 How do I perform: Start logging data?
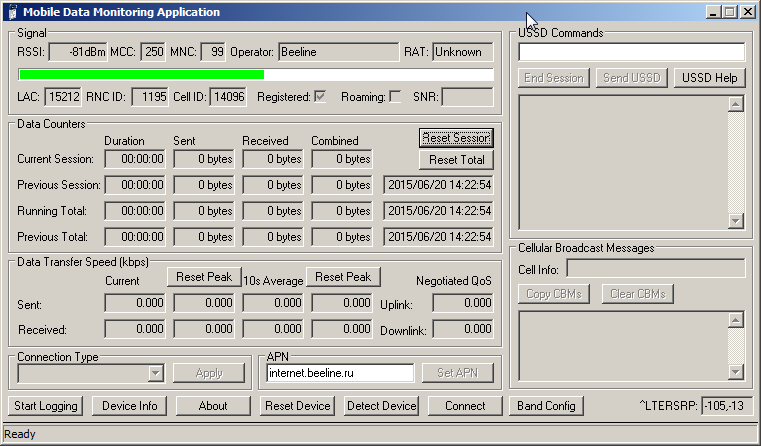tap(46, 406)
